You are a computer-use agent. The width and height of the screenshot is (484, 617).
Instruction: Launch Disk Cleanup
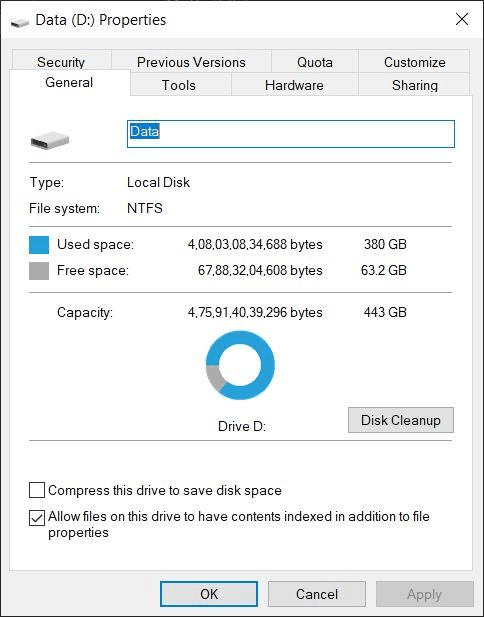401,420
